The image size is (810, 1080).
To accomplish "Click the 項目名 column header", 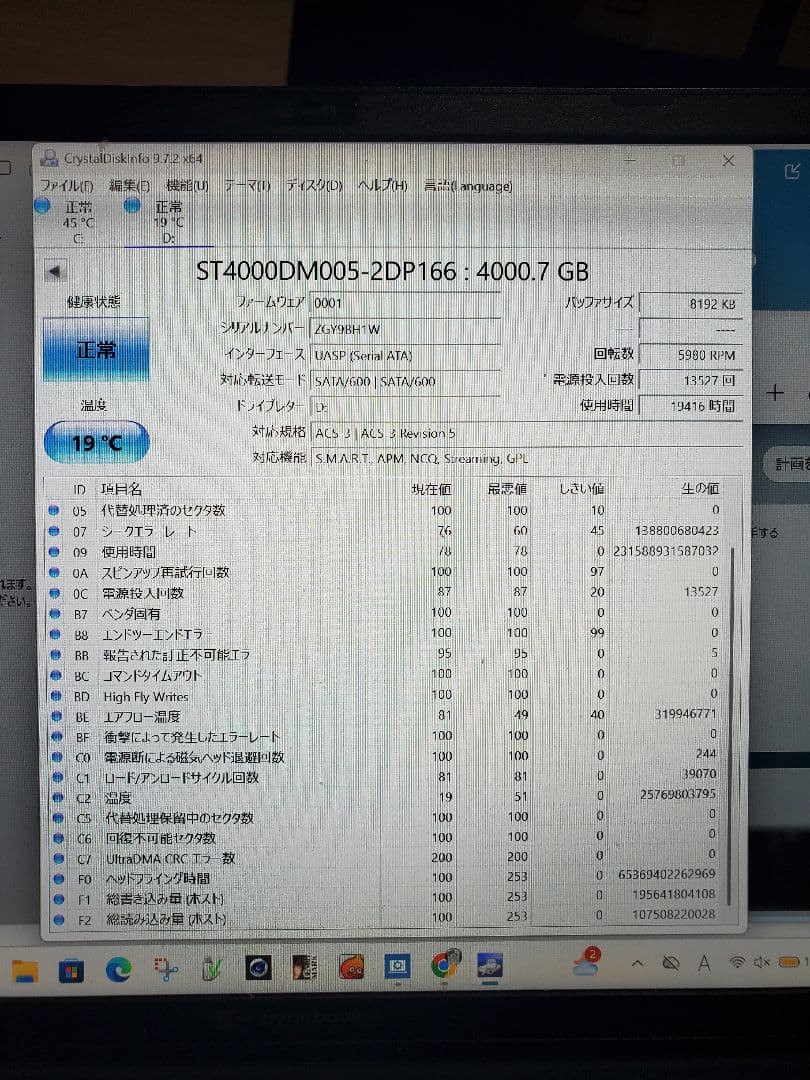I will coord(121,489).
